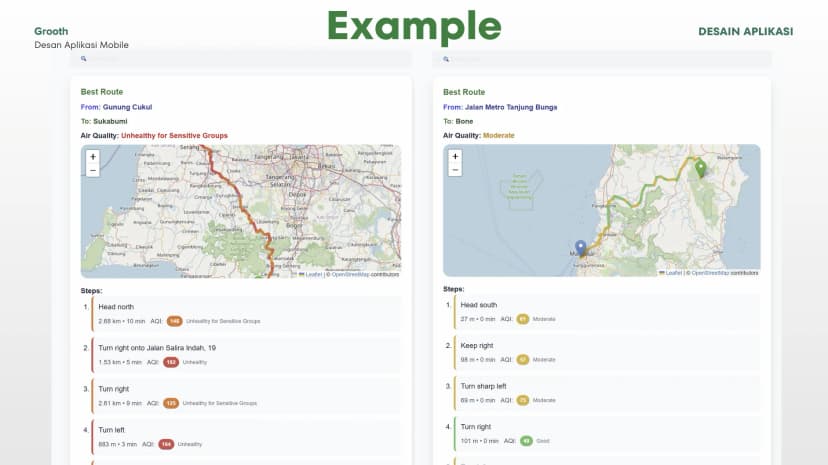Click '883 m • 3 min' distance text

(117, 444)
